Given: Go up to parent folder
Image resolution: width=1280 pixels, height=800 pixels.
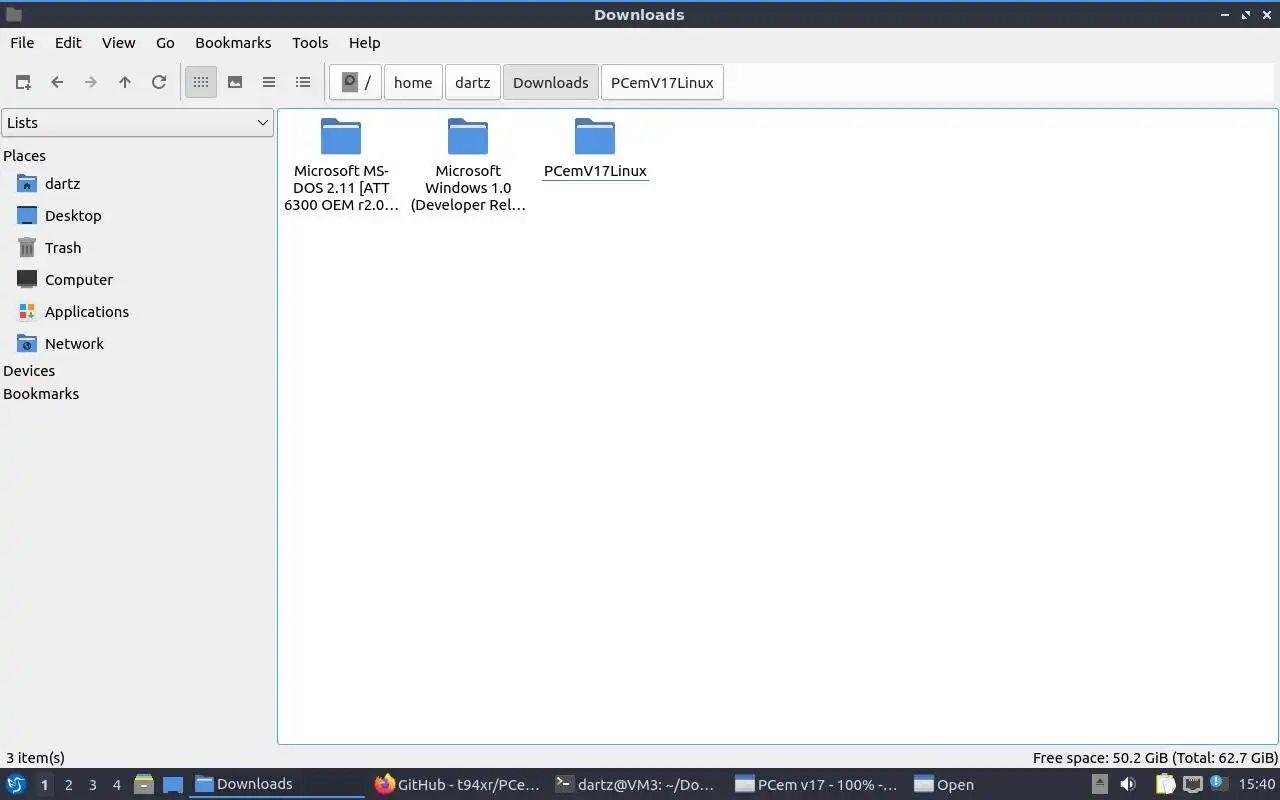Looking at the screenshot, I should click(x=125, y=82).
